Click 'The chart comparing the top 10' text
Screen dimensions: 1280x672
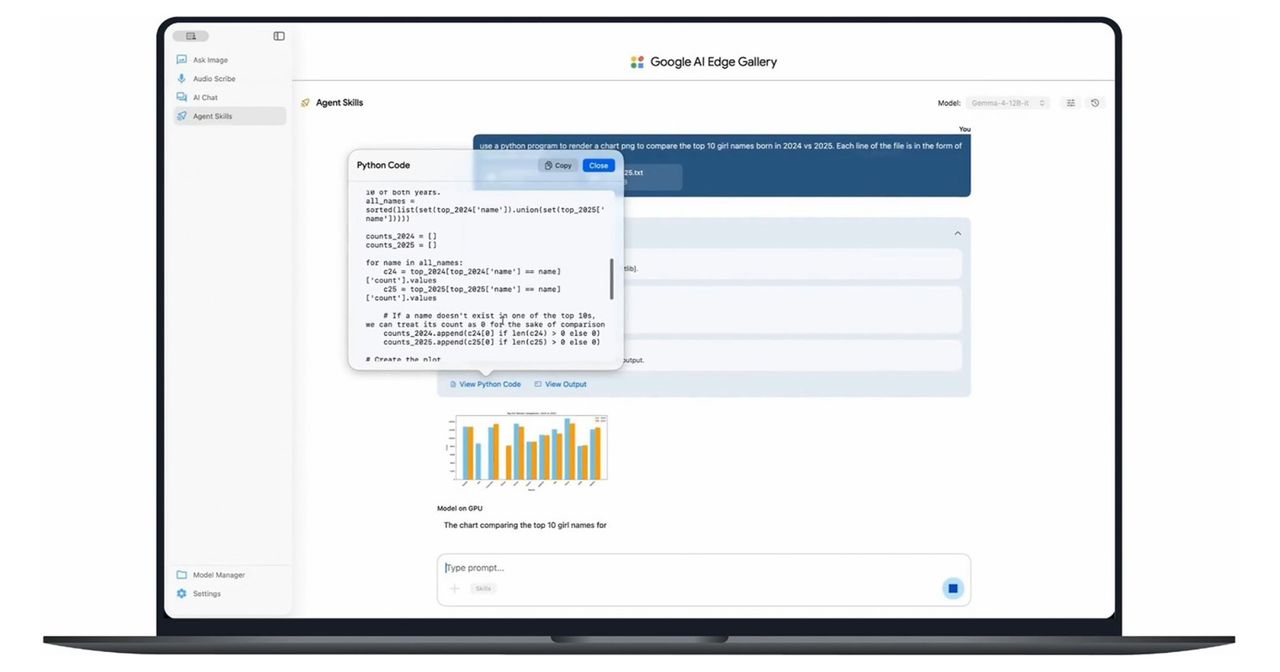click(x=525, y=525)
